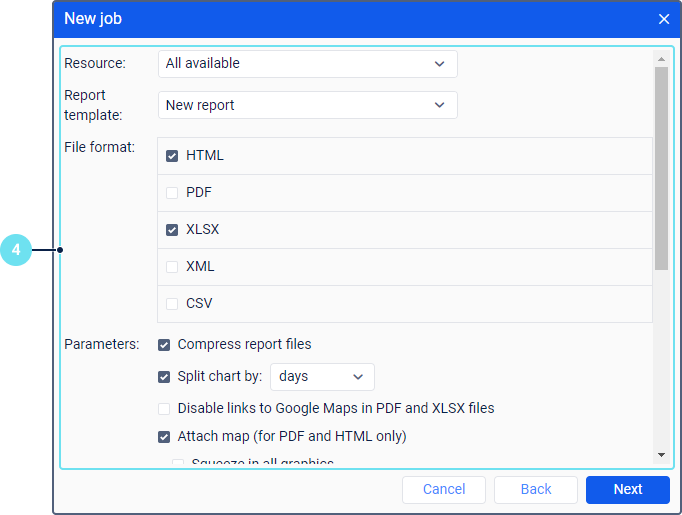
Task: Click the vertical scrollbar thumb
Action: pyautogui.click(x=661, y=168)
